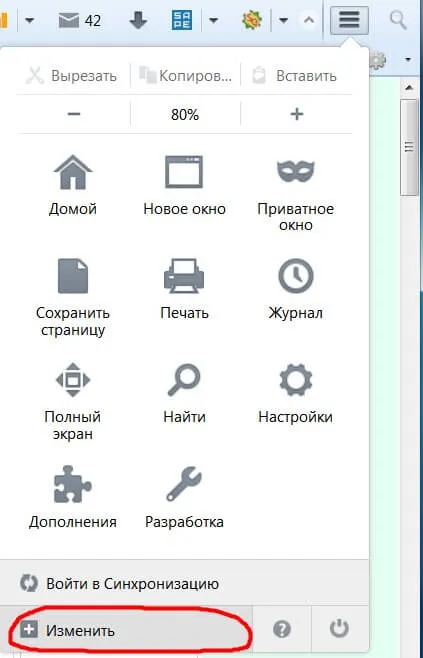This screenshot has height=658, width=423.
Task: Copy selection with Копиров...
Action: [185, 76]
